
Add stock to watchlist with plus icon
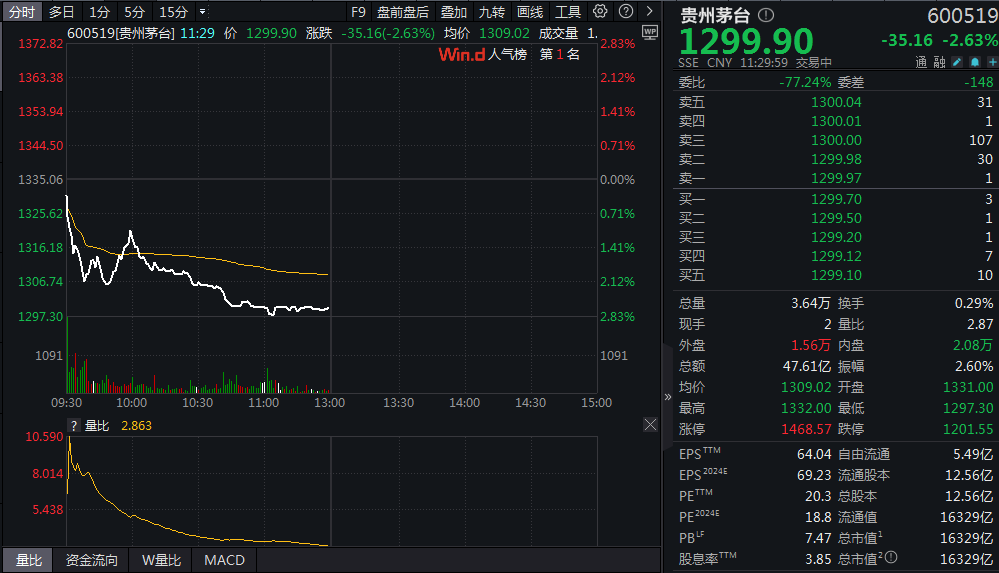pyautogui.click(x=992, y=62)
